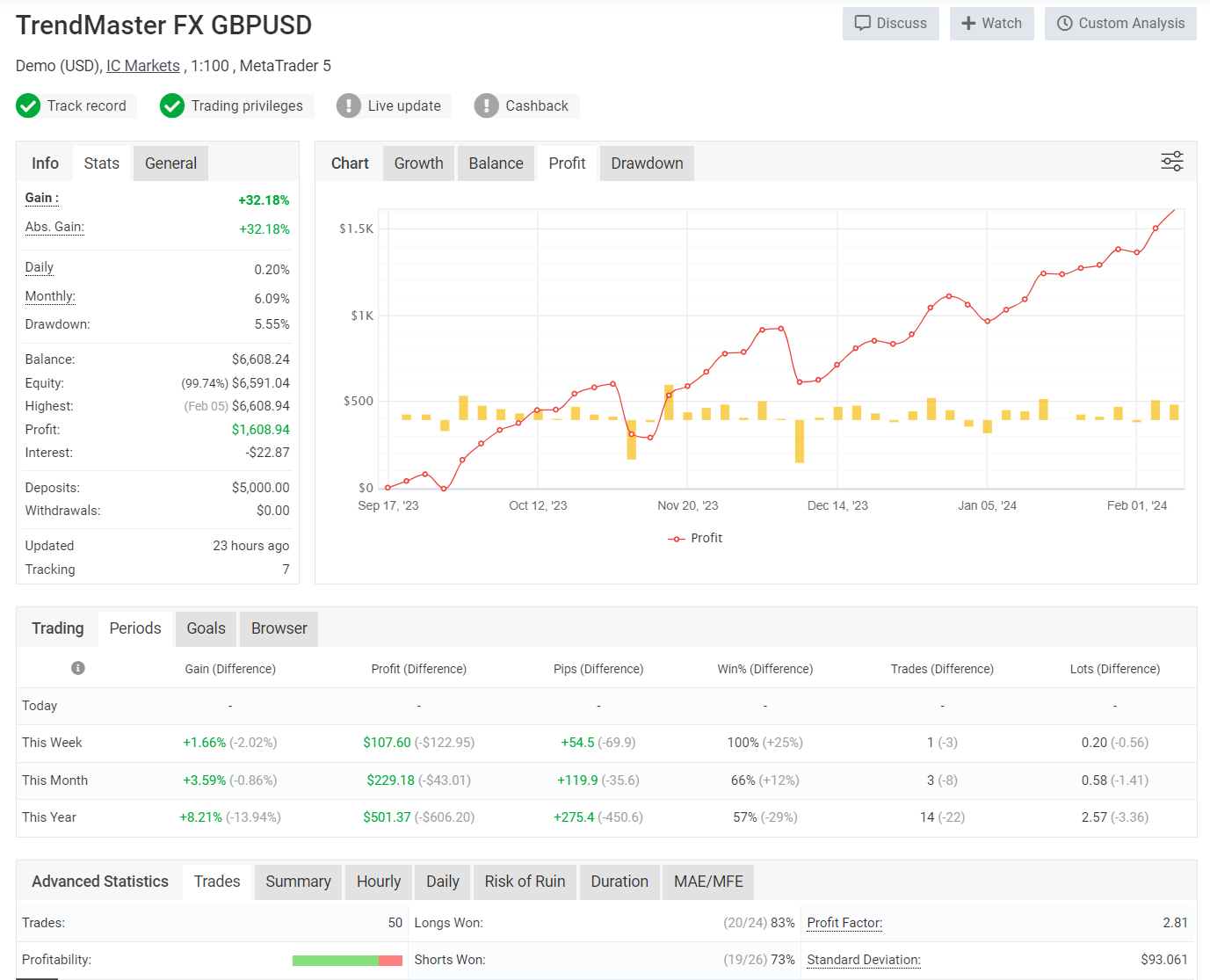Click the Profitability green-red bar
1210x980 pixels.
pyautogui.click(x=347, y=960)
